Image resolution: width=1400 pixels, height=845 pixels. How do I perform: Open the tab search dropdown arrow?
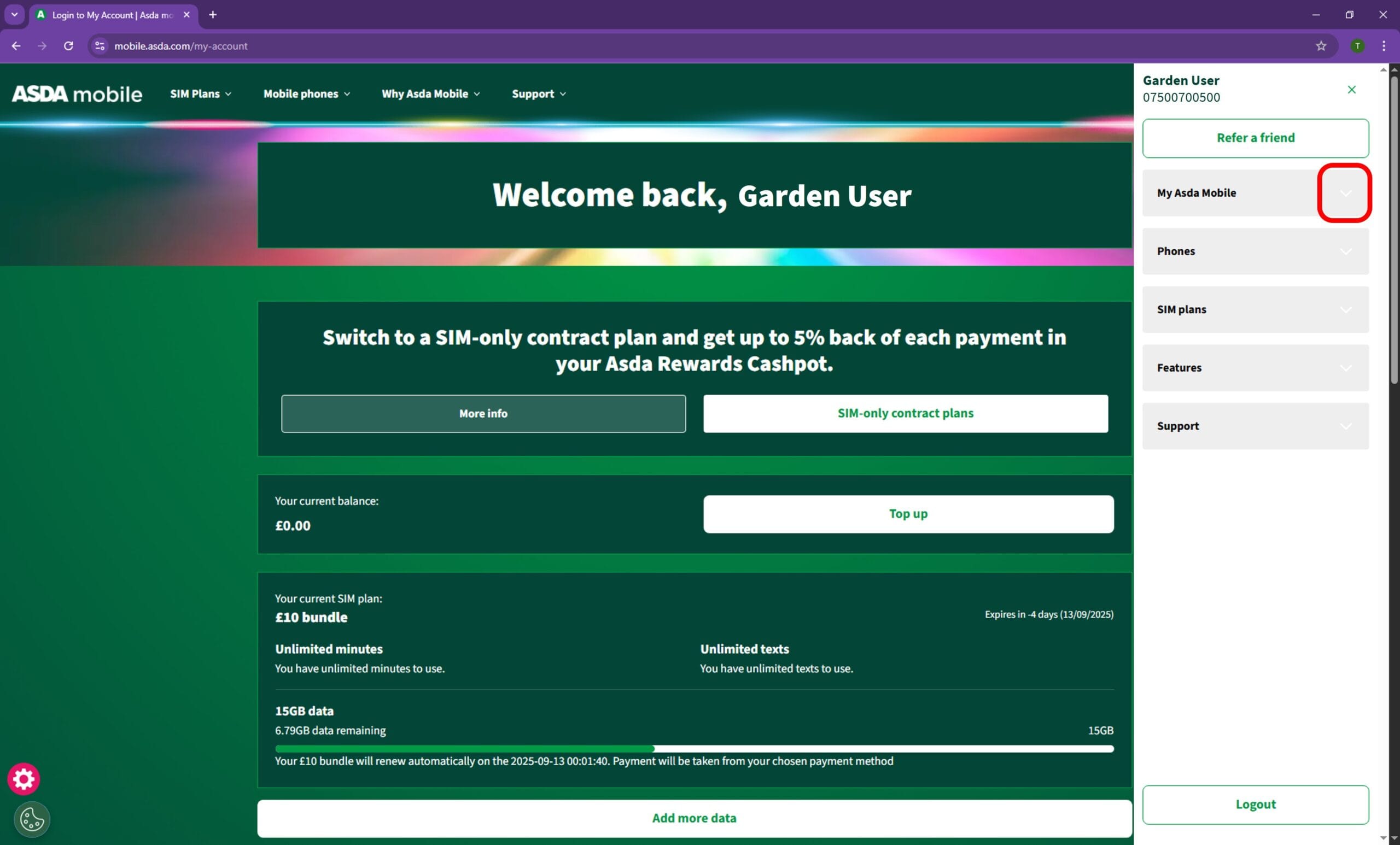pos(15,15)
